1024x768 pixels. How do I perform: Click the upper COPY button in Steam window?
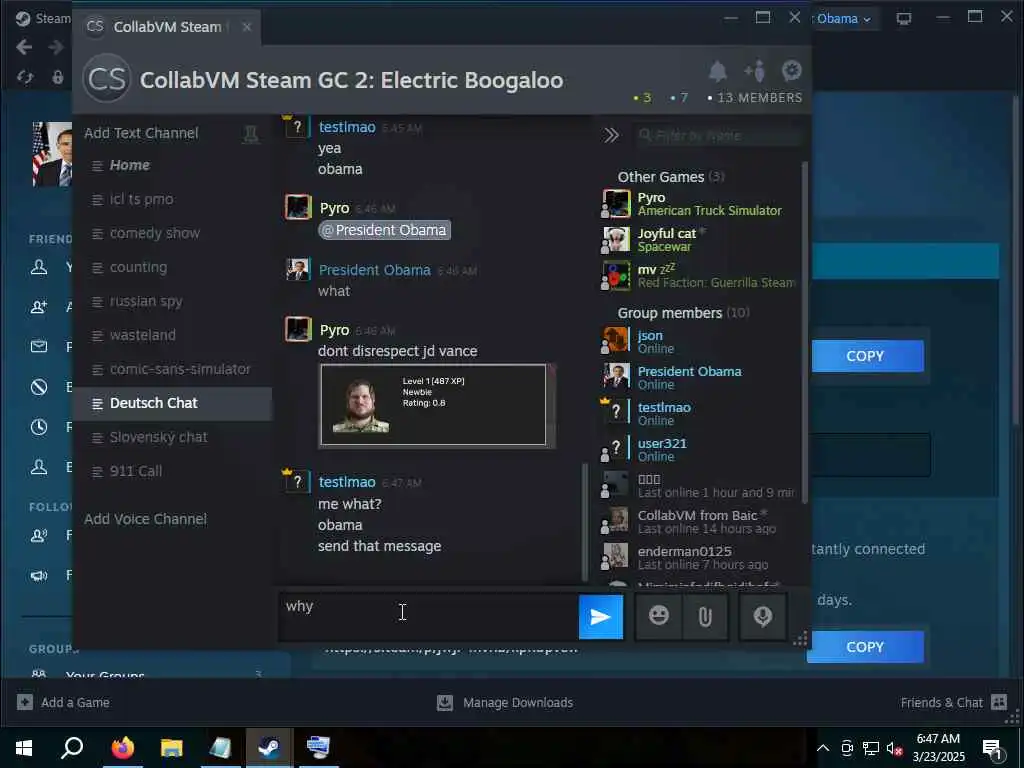pos(867,356)
